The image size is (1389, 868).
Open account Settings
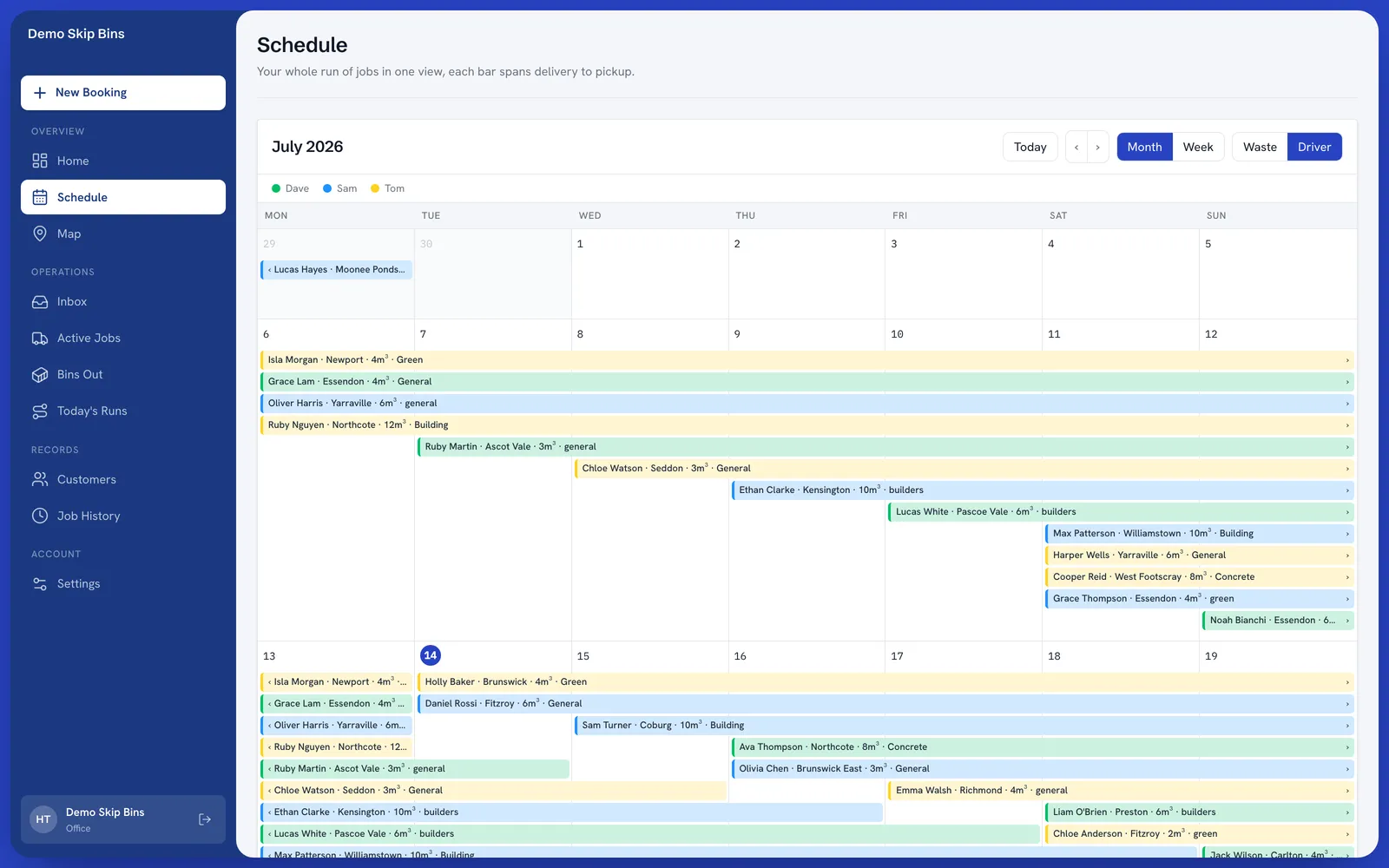pos(123,583)
